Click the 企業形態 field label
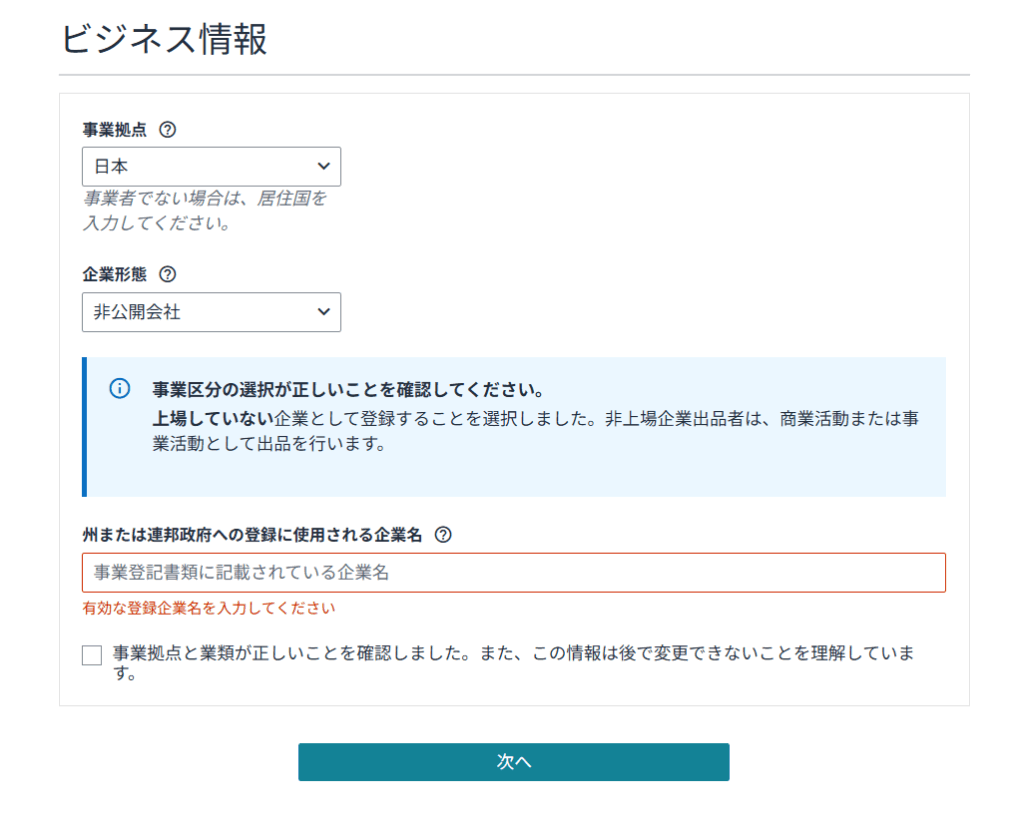 click(115, 274)
